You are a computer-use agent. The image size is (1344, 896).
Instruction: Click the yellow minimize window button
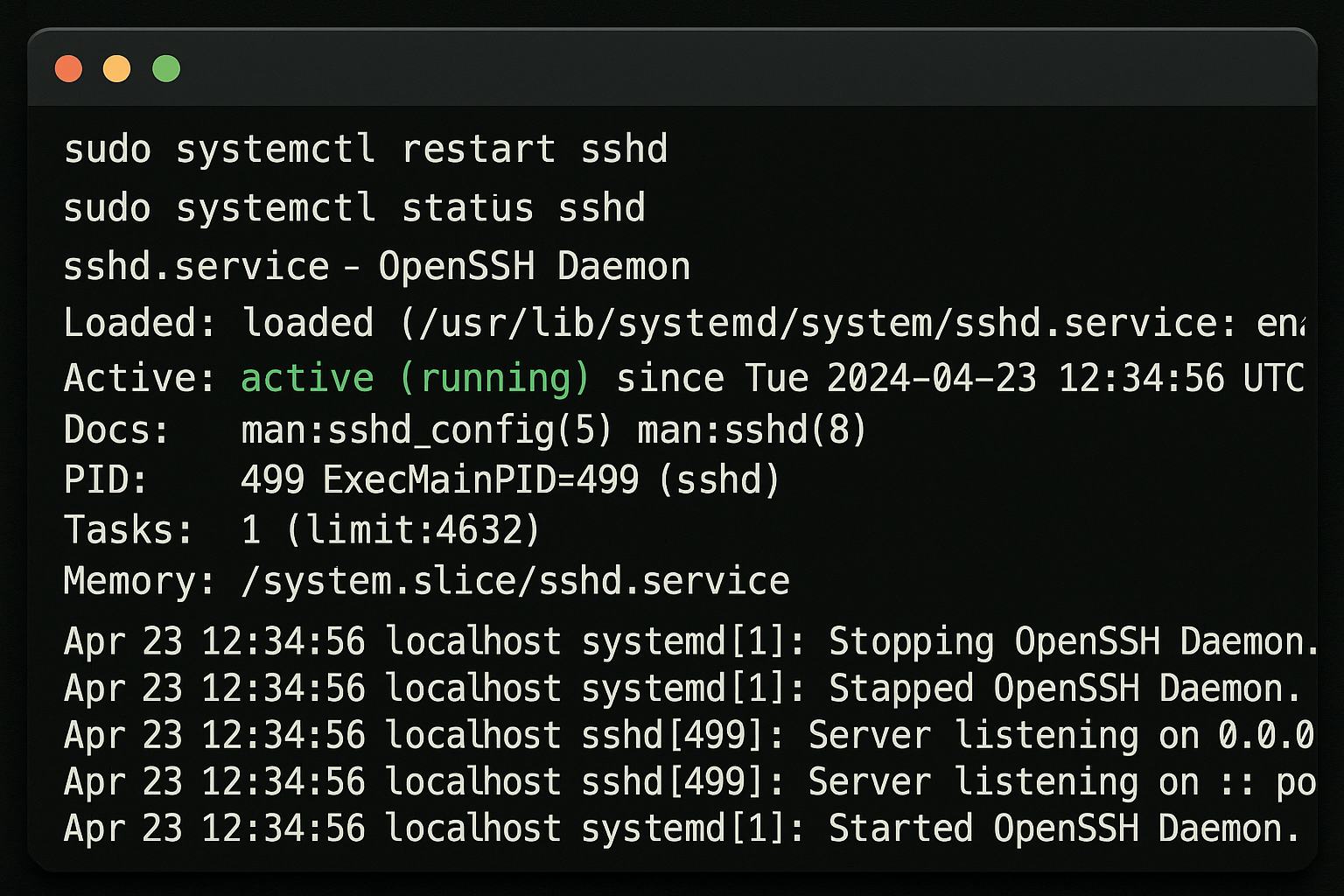click(x=117, y=68)
